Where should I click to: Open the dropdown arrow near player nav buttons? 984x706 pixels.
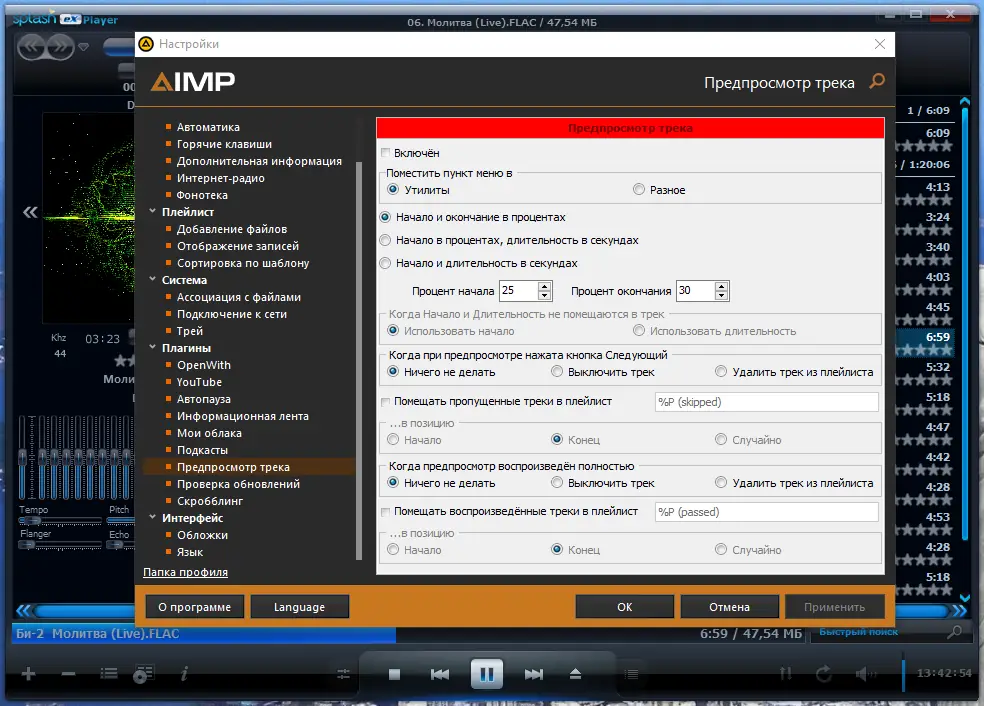(83, 47)
